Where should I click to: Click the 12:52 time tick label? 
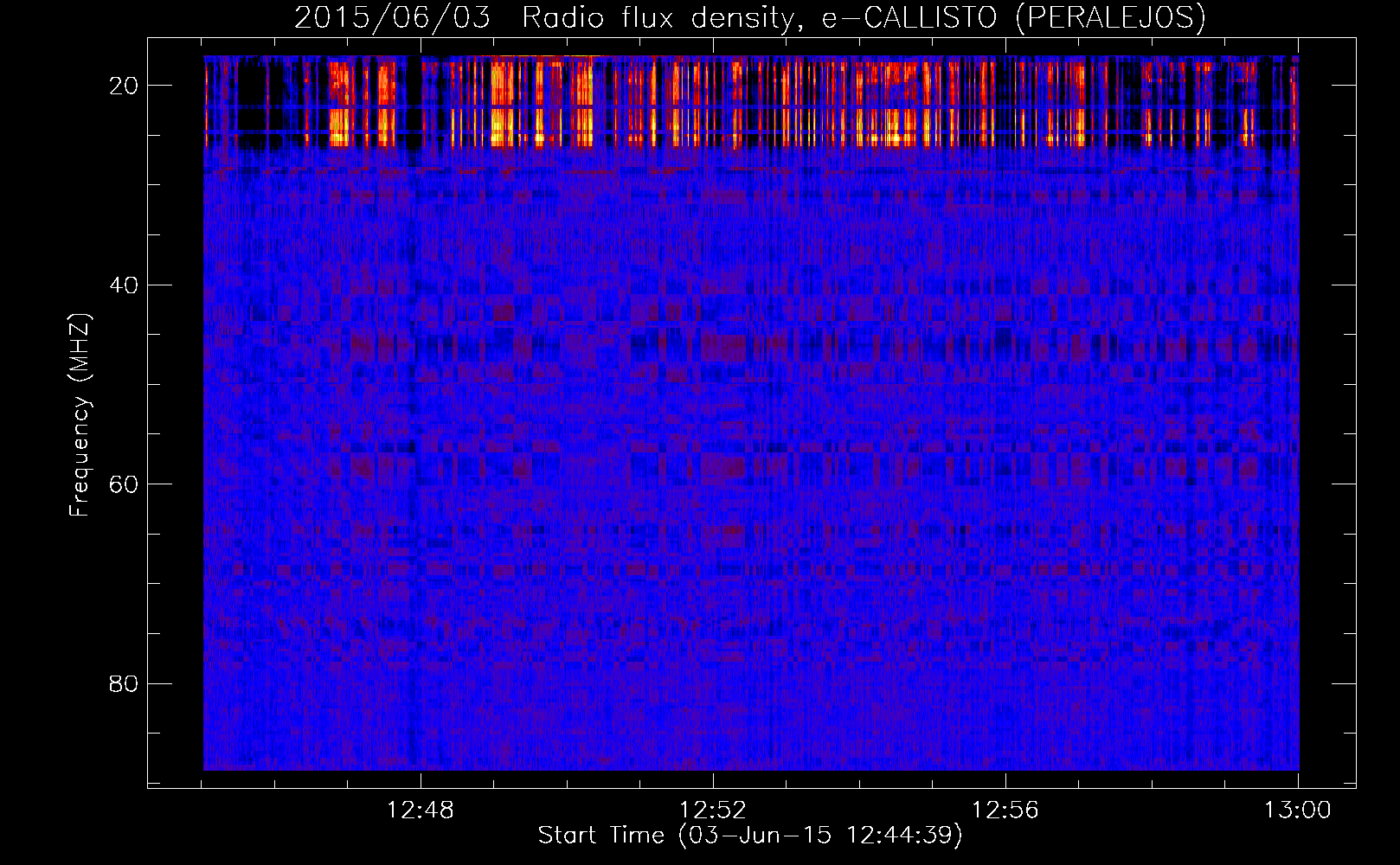[713, 811]
